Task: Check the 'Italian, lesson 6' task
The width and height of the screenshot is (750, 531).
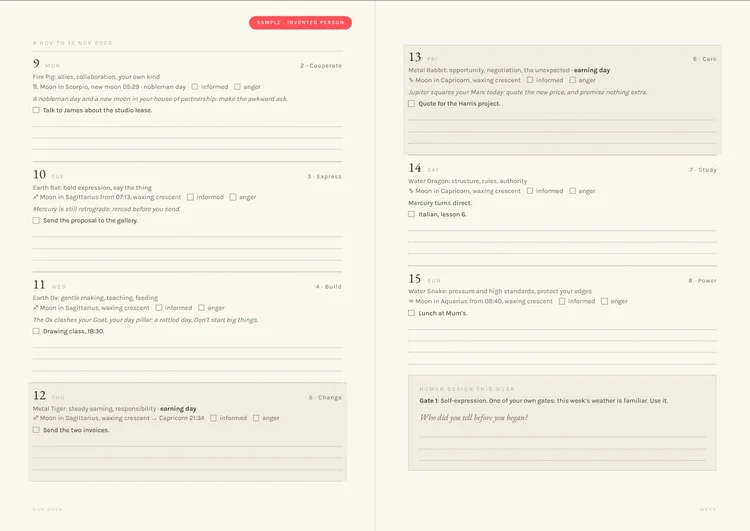Action: point(411,214)
